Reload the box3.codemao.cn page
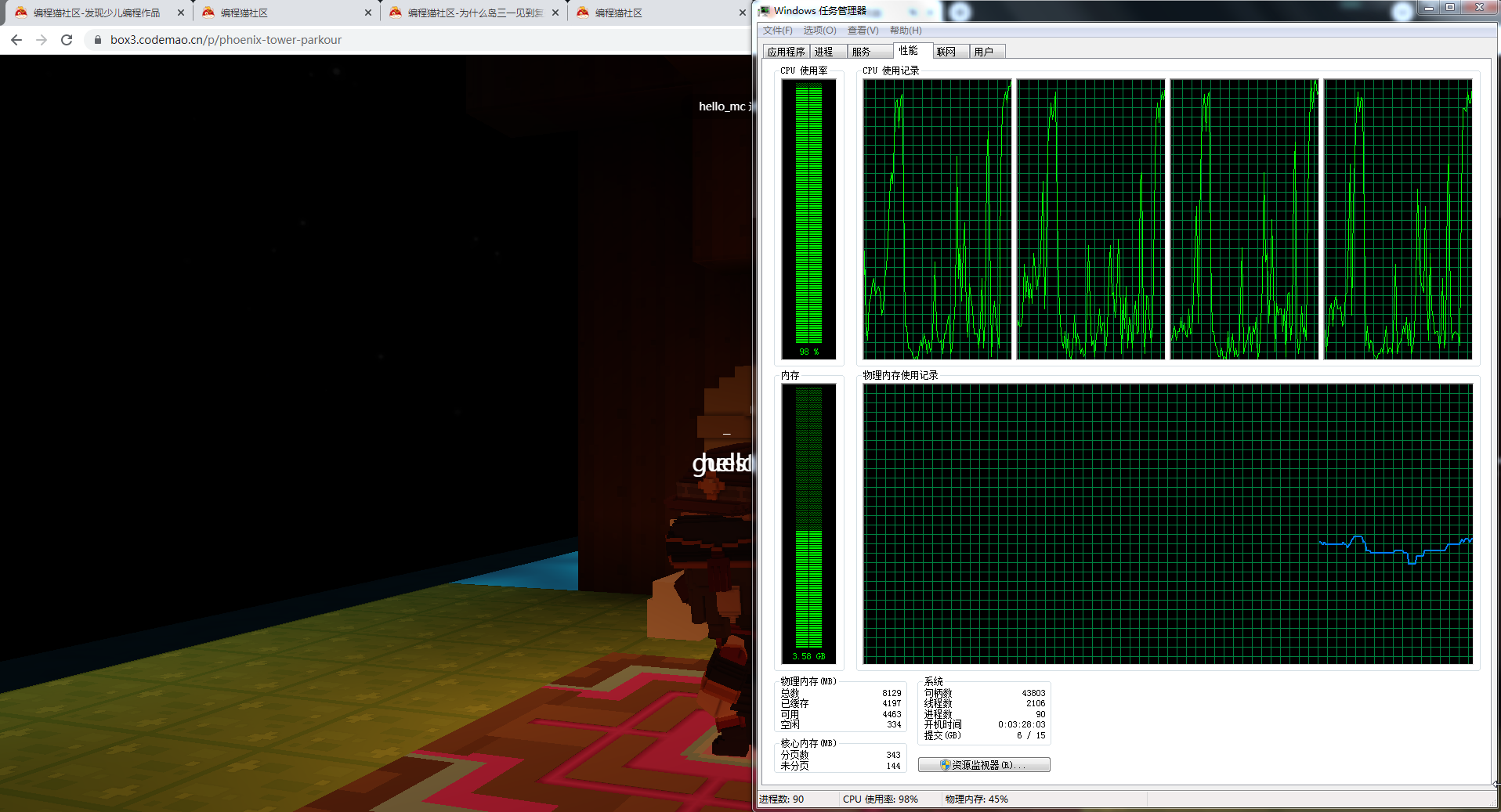The image size is (1501, 812). tap(67, 40)
